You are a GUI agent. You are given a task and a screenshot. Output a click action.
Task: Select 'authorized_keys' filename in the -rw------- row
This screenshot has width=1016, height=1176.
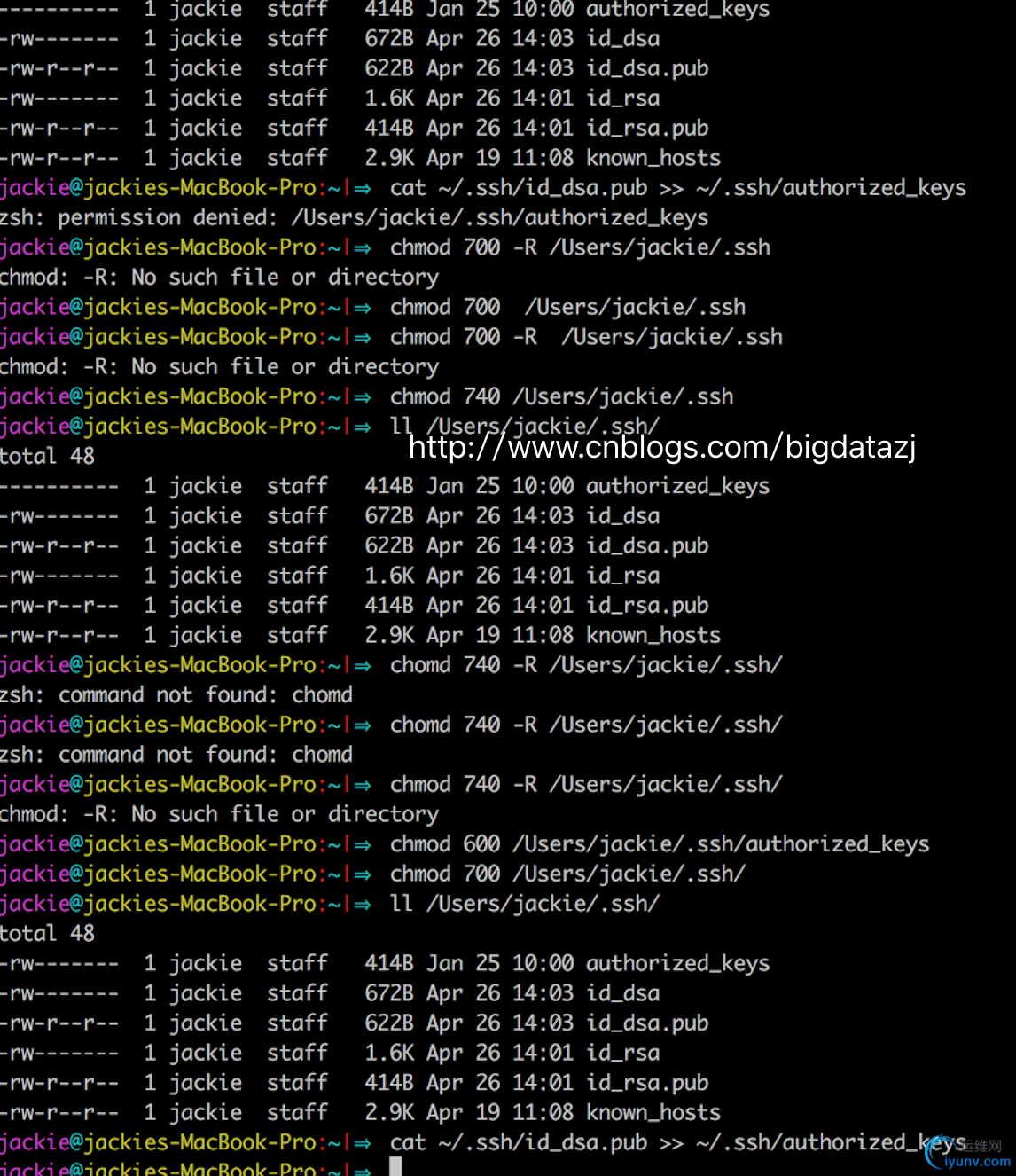678,963
